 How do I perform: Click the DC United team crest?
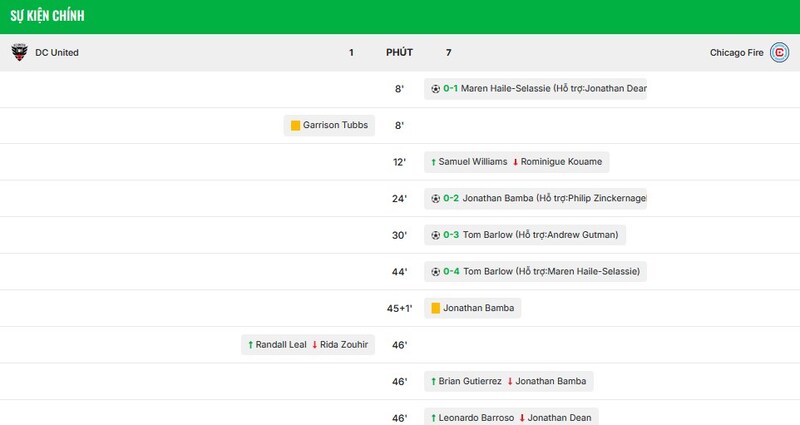coord(19,53)
